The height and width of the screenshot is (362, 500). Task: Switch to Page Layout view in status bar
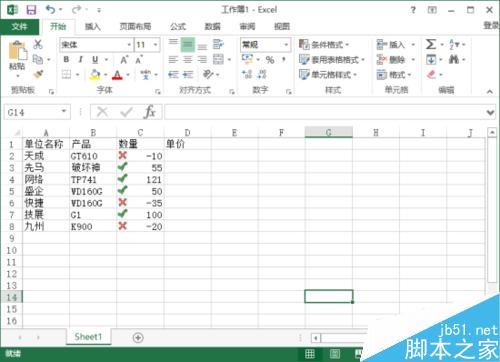tap(335, 354)
